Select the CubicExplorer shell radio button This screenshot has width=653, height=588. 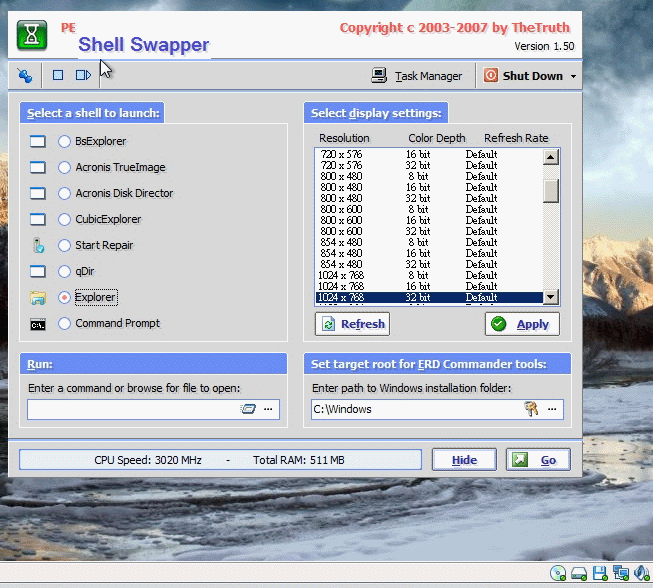pos(64,219)
